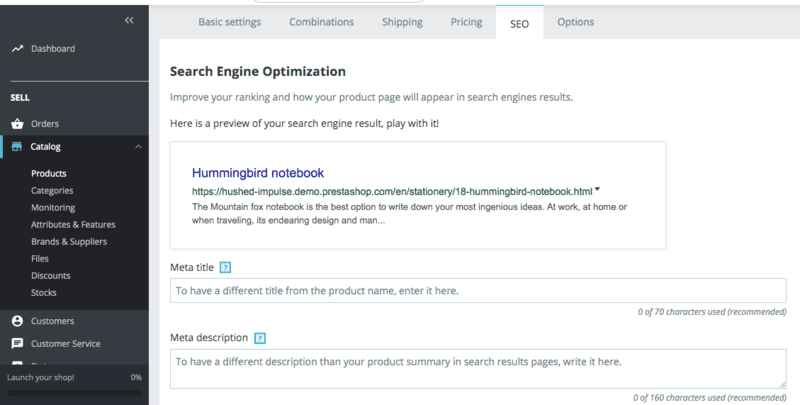Select Products submenu item
This screenshot has height=405, width=800.
(x=48, y=173)
